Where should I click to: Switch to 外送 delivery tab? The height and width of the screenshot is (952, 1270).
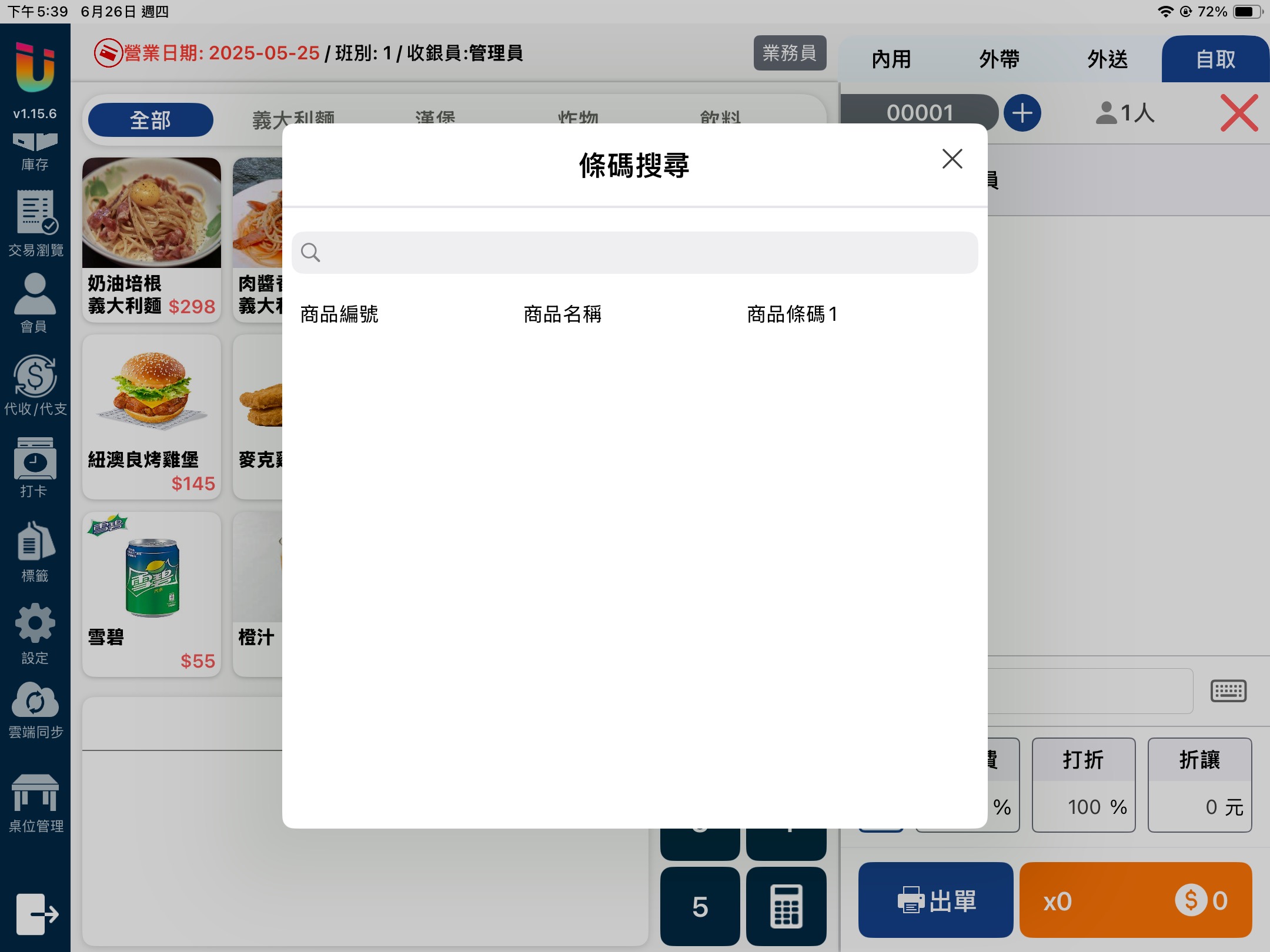1107,59
